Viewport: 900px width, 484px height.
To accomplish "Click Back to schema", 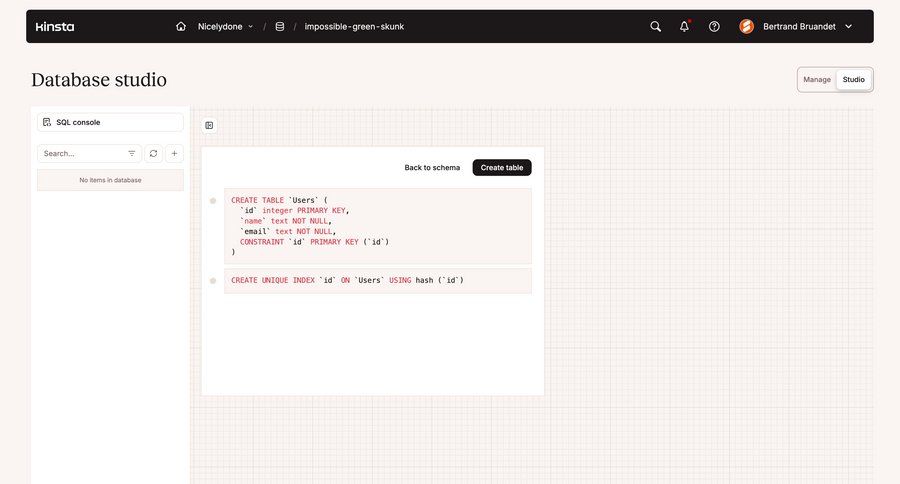I will (432, 168).
